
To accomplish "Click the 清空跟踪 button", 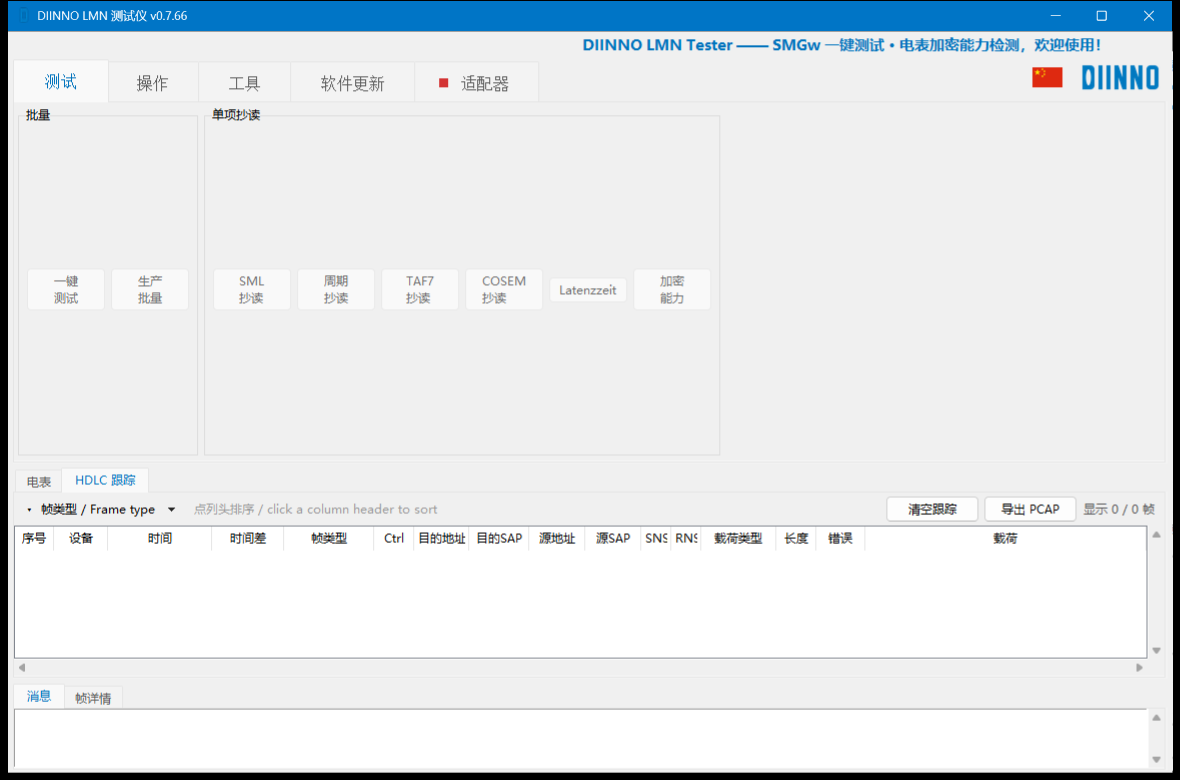I will tap(932, 510).
